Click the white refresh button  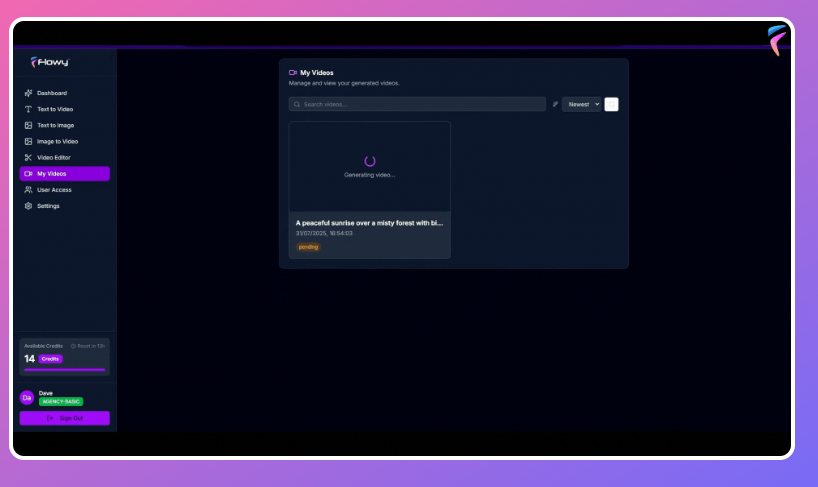(x=611, y=104)
